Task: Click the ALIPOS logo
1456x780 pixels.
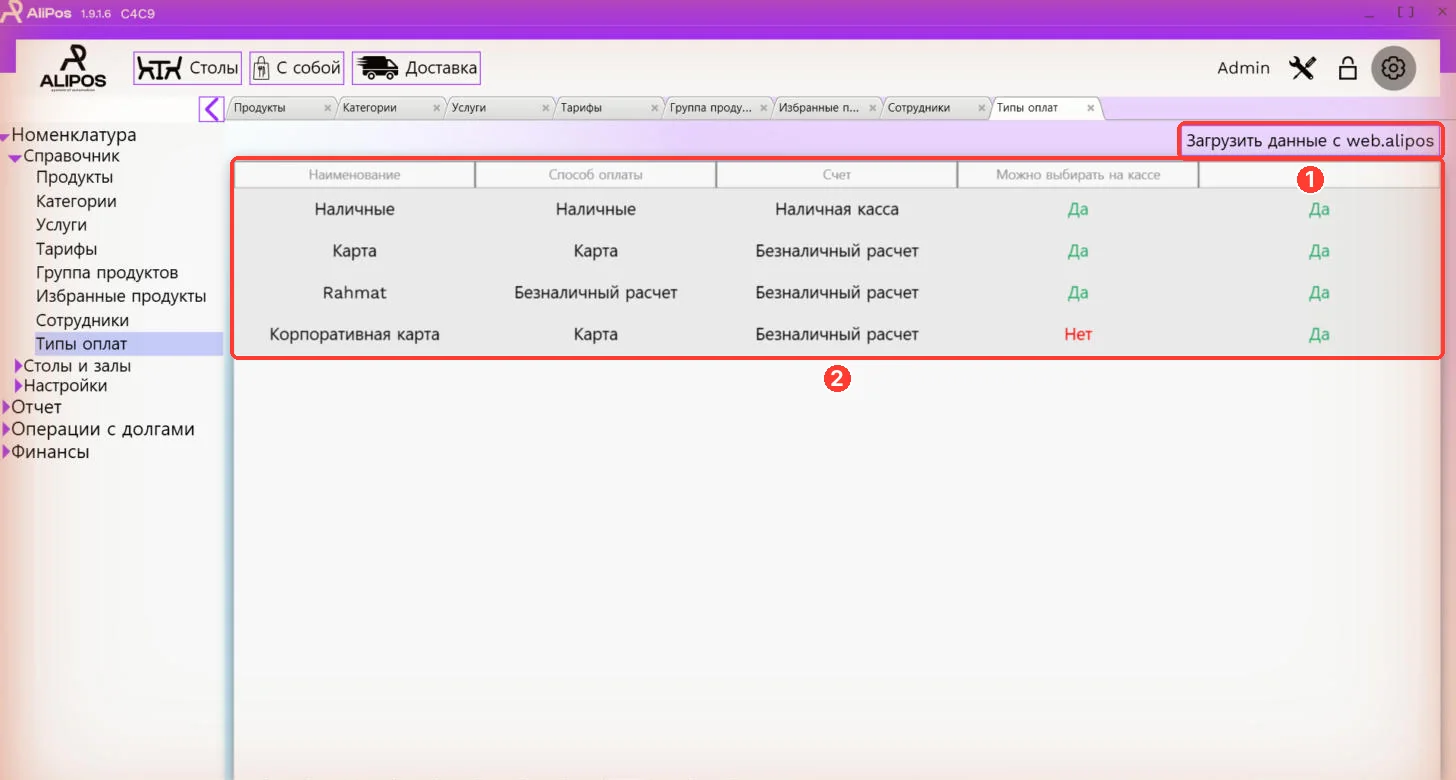Action: [x=73, y=68]
